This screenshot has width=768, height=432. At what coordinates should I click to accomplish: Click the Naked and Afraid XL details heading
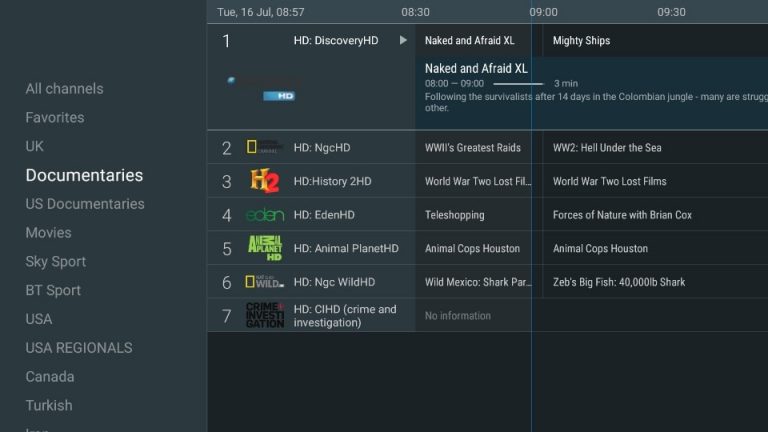pos(476,69)
